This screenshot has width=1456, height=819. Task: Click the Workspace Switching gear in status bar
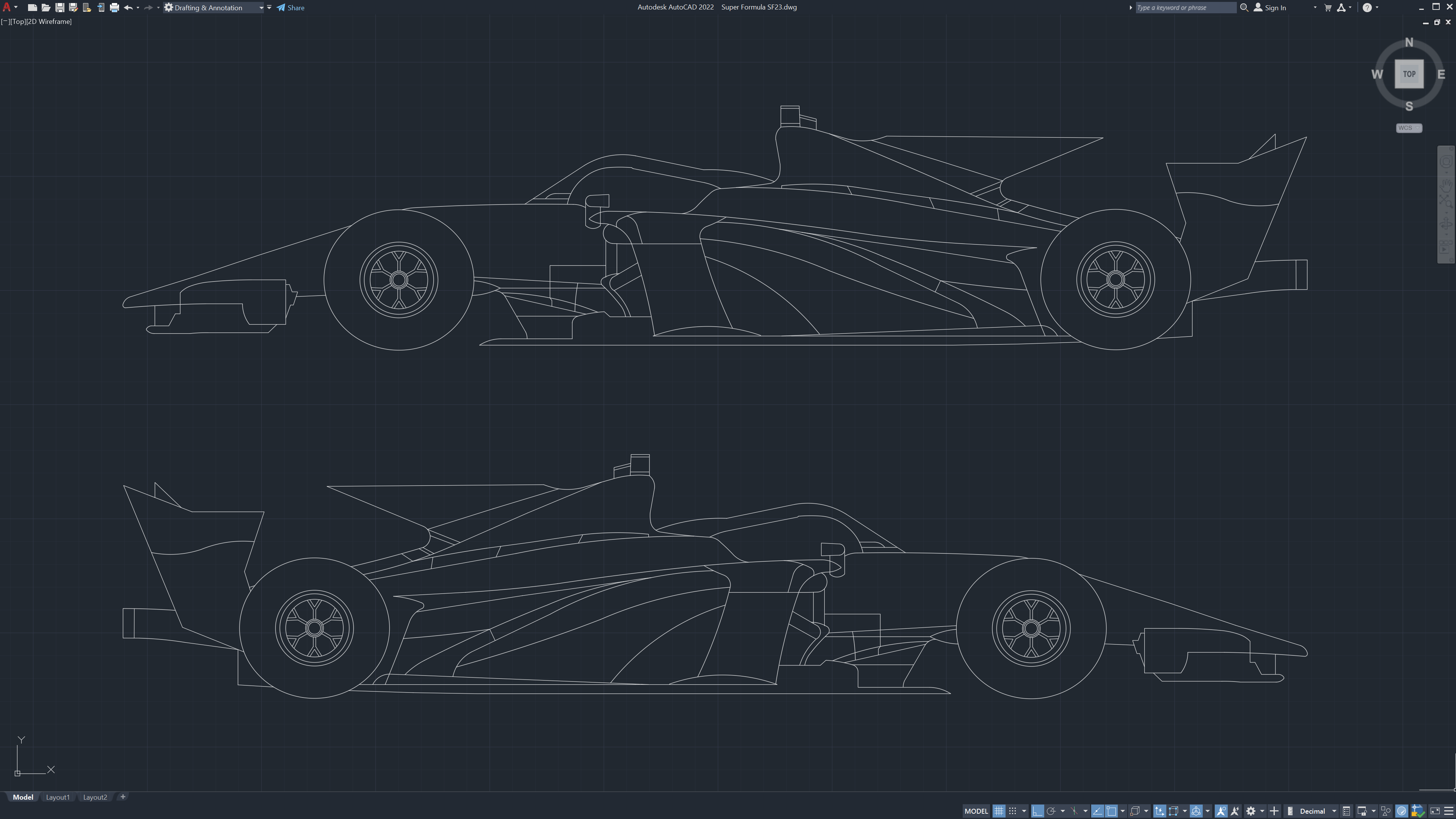(x=1251, y=811)
